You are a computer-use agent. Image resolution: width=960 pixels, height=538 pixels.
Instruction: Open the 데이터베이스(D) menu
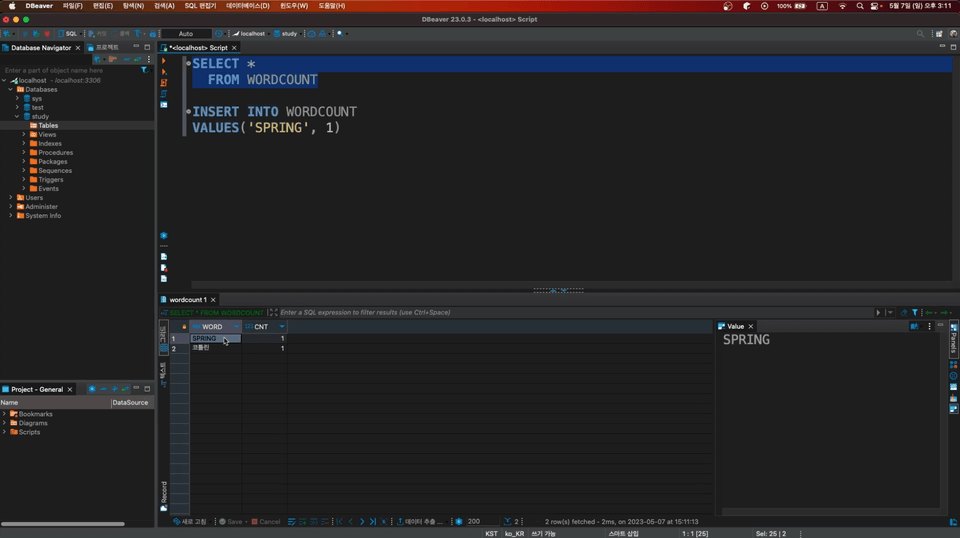click(247, 6)
